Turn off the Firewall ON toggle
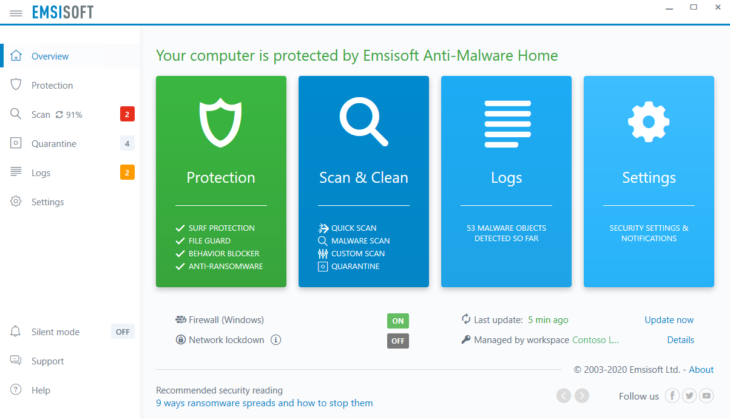Viewport: 730px width, 419px height. pyautogui.click(x=398, y=321)
